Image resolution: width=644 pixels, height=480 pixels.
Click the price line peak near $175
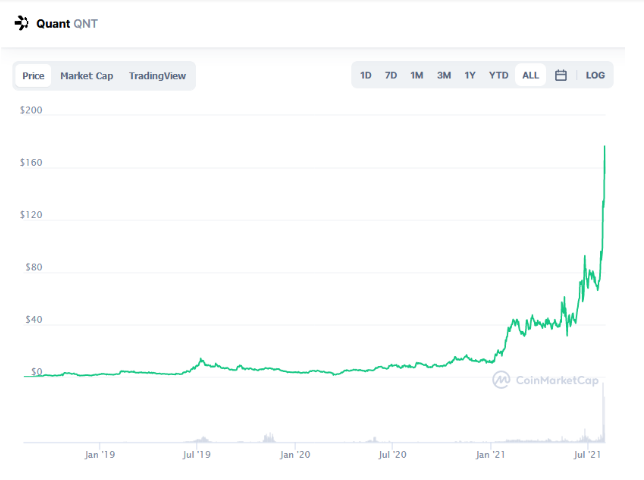[604, 147]
